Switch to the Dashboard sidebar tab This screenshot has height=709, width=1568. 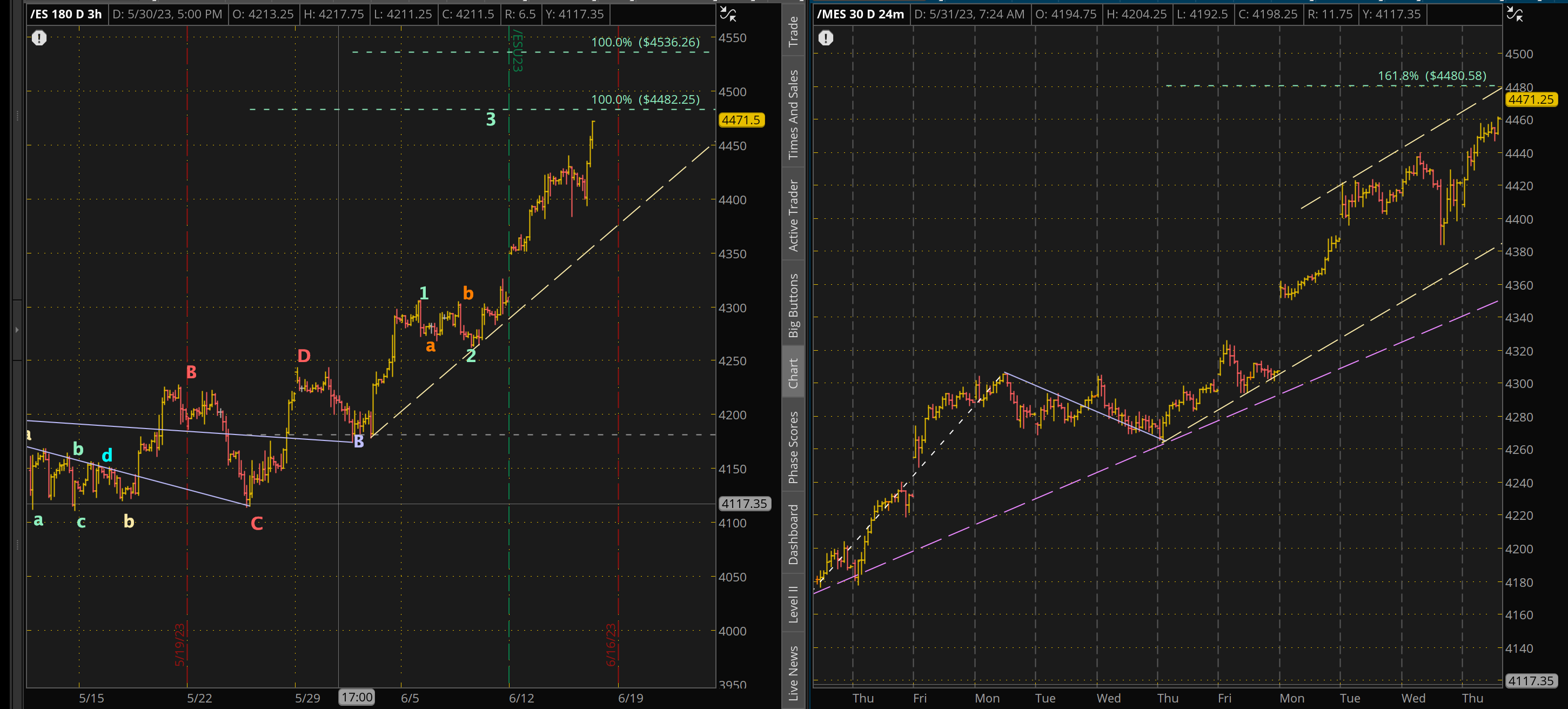[x=793, y=534]
